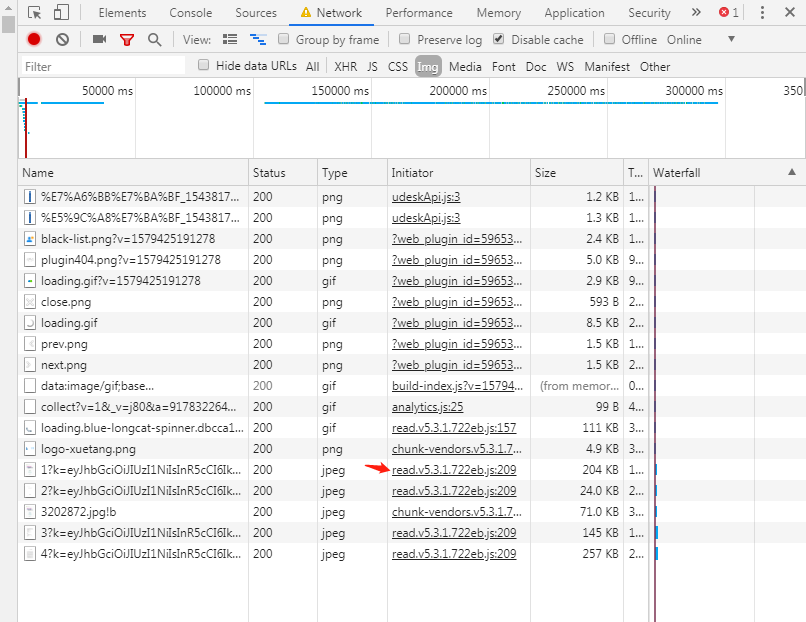806x622 pixels.
Task: Open the network search magnifier icon
Action: click(x=154, y=39)
